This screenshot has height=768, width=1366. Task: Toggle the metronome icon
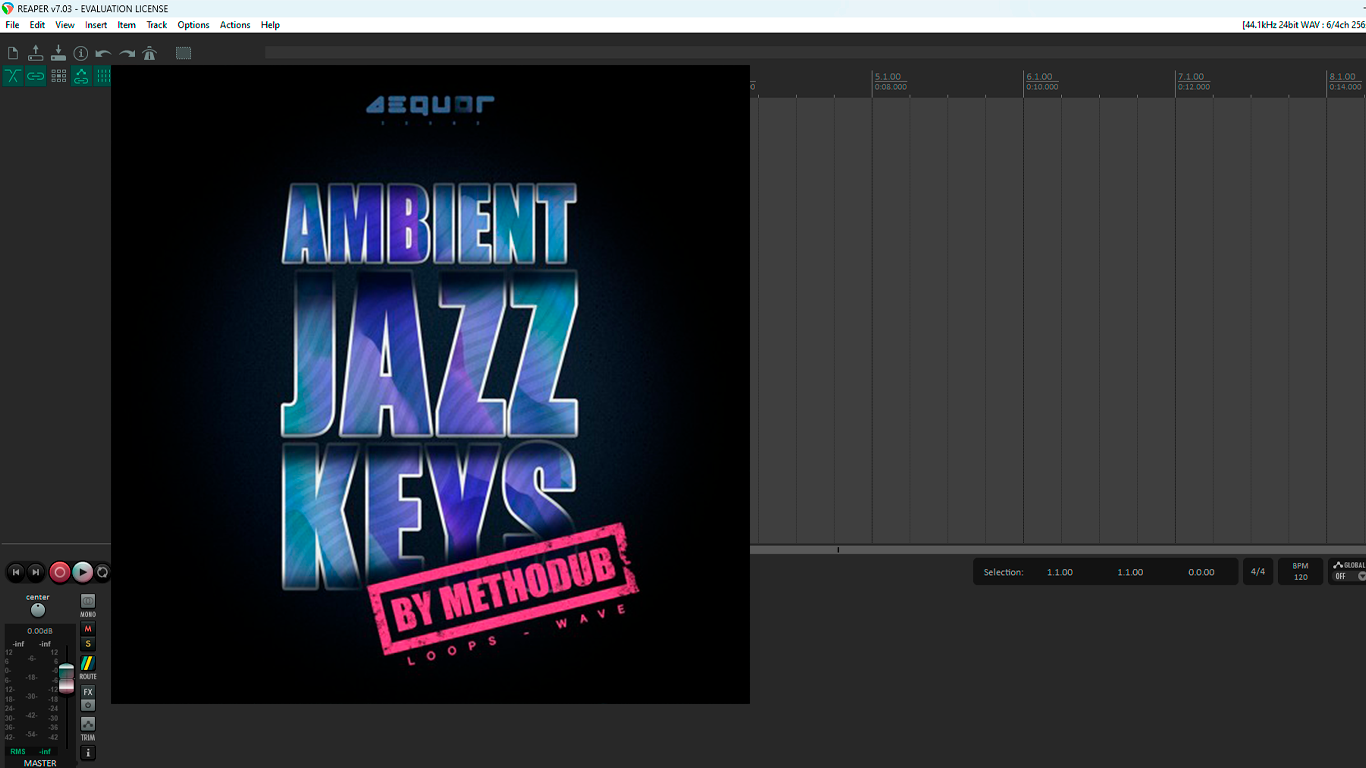pyautogui.click(x=149, y=53)
